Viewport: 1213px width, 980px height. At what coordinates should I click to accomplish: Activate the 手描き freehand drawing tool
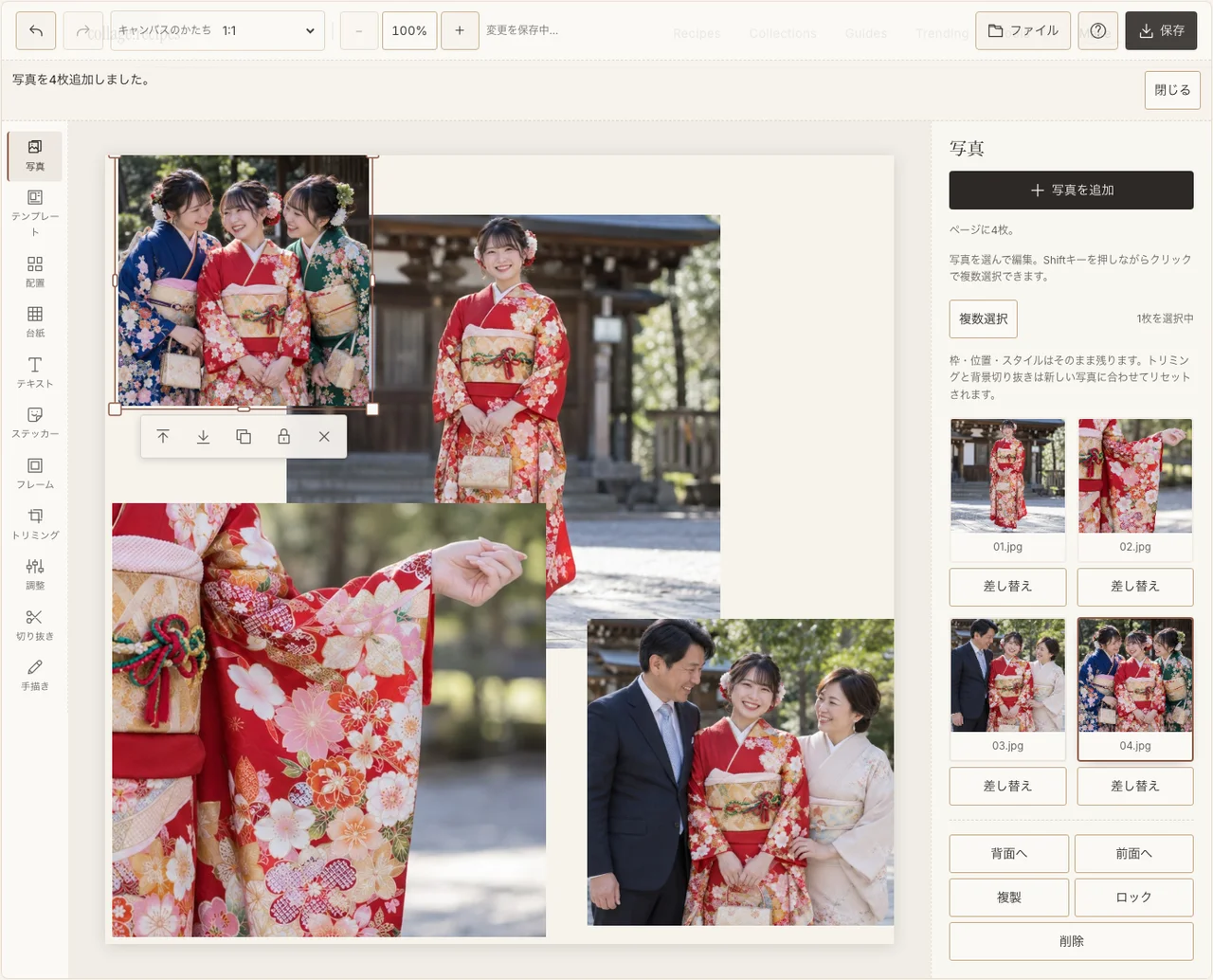pos(35,674)
